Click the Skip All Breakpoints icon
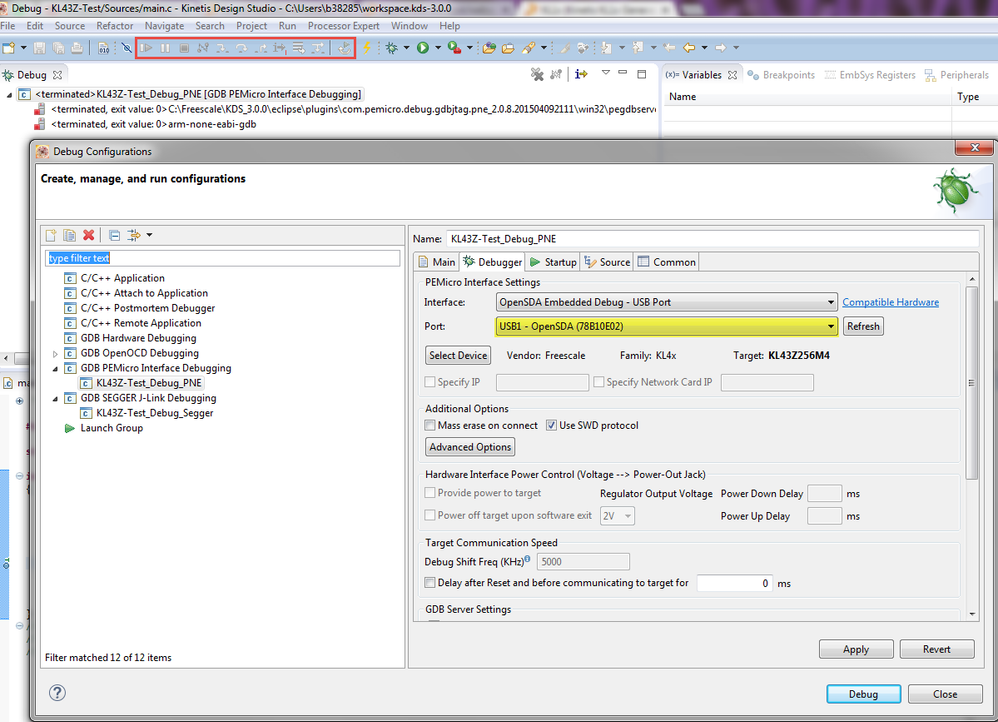This screenshot has height=722, width=998. pyautogui.click(x=127, y=48)
